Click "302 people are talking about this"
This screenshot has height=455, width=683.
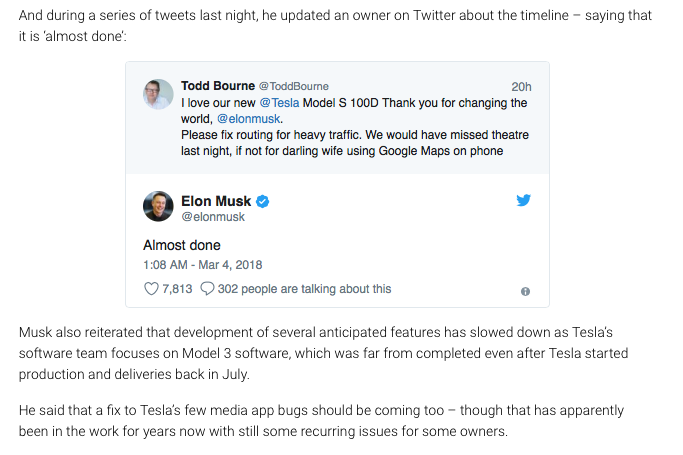click(x=304, y=289)
